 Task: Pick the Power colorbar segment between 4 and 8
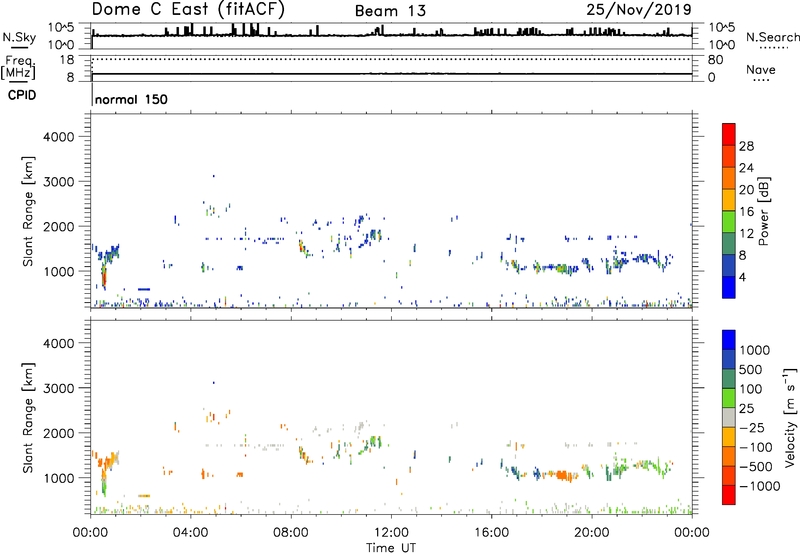pyautogui.click(x=729, y=266)
